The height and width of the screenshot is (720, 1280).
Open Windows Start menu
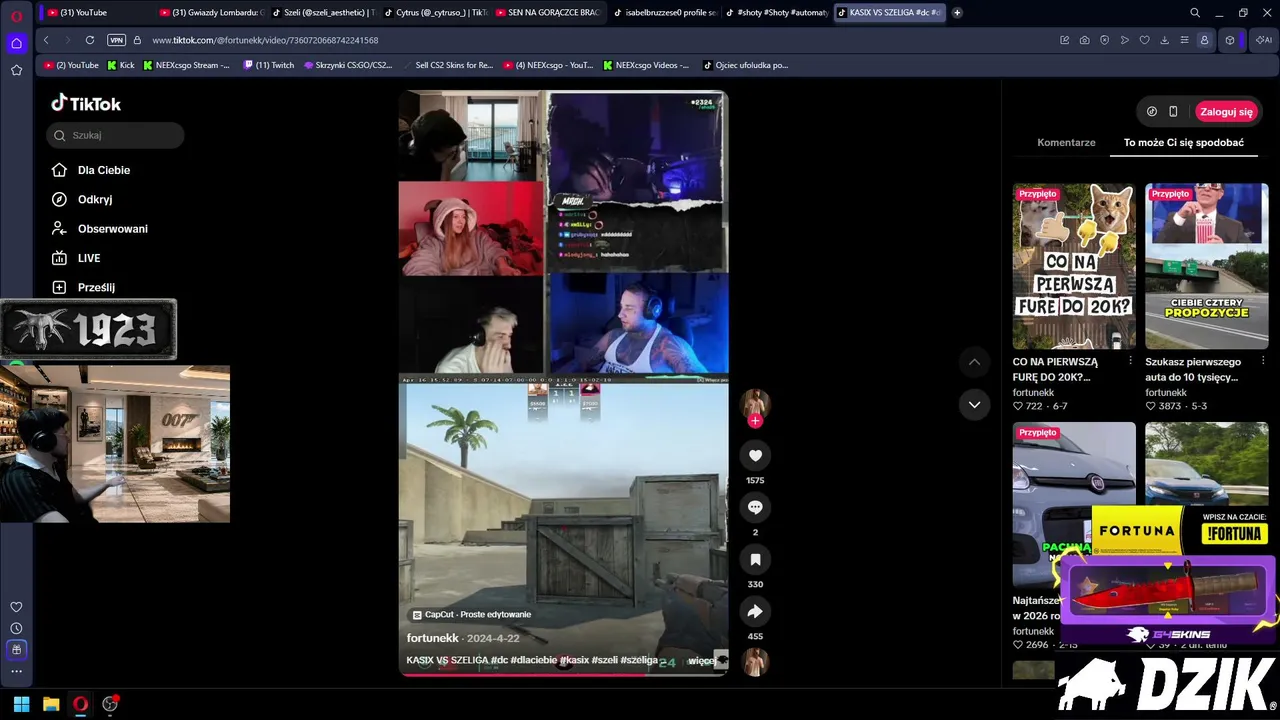click(21, 704)
